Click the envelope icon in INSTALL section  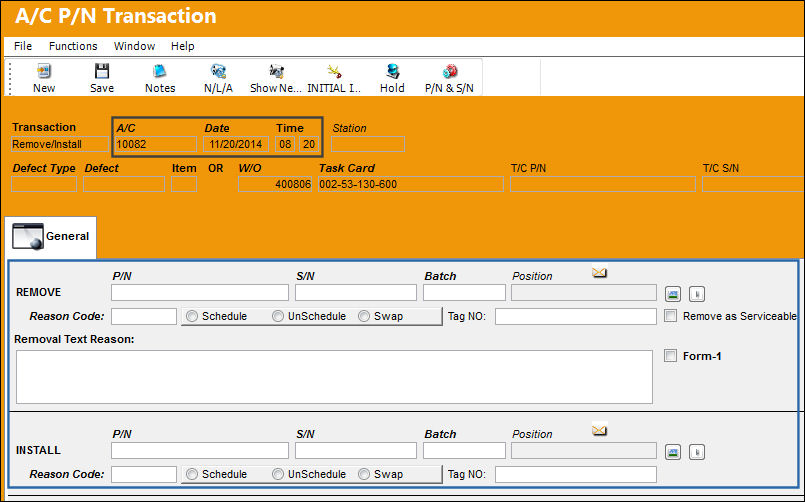[599, 430]
